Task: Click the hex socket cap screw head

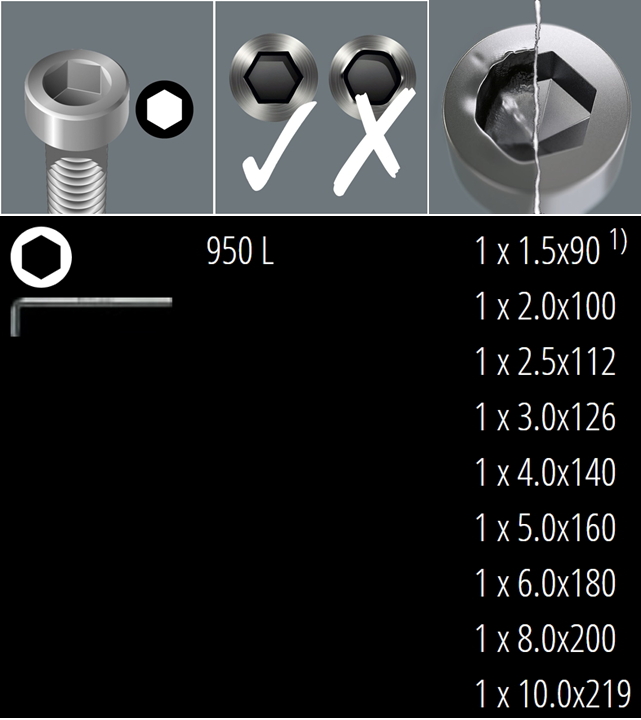Action: (77, 100)
